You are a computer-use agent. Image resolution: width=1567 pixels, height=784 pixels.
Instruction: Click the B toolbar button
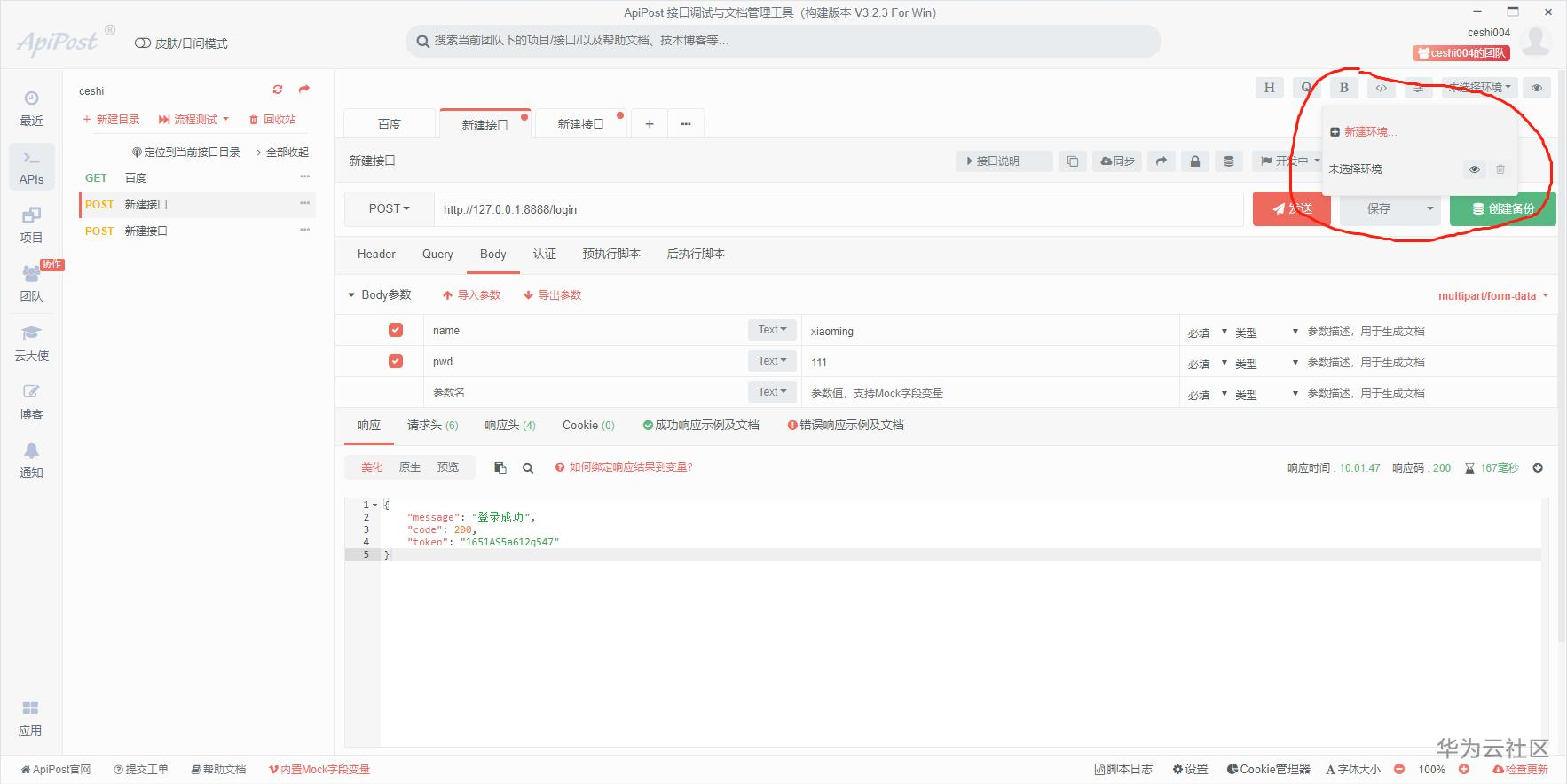pos(1343,88)
